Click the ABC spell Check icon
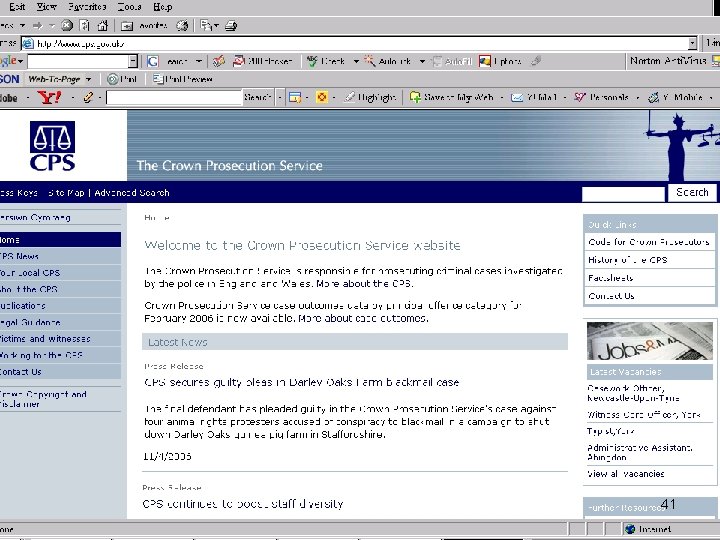This screenshot has height=540, width=720. click(x=312, y=61)
